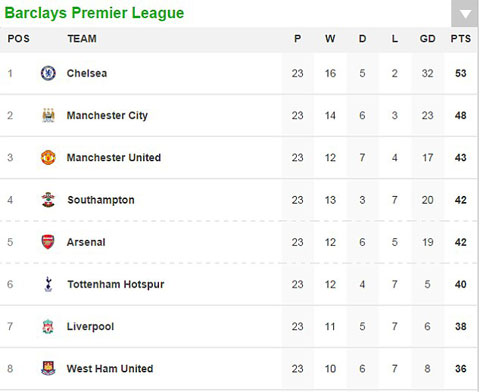Click the Liverpool club crest
This screenshot has height=392, width=480.
[x=48, y=326]
